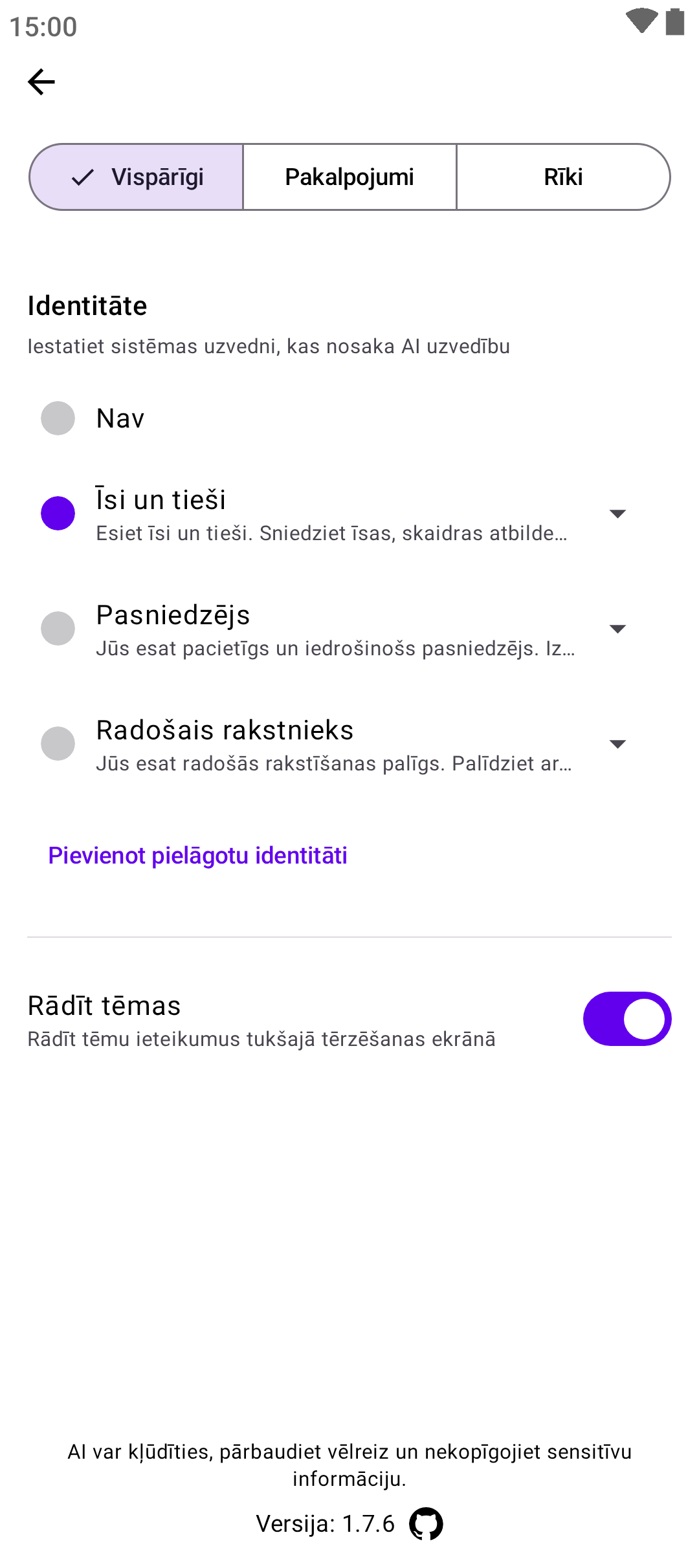The width and height of the screenshot is (699, 1568).
Task: Select the Īsi un tieši radio button
Action: click(58, 514)
